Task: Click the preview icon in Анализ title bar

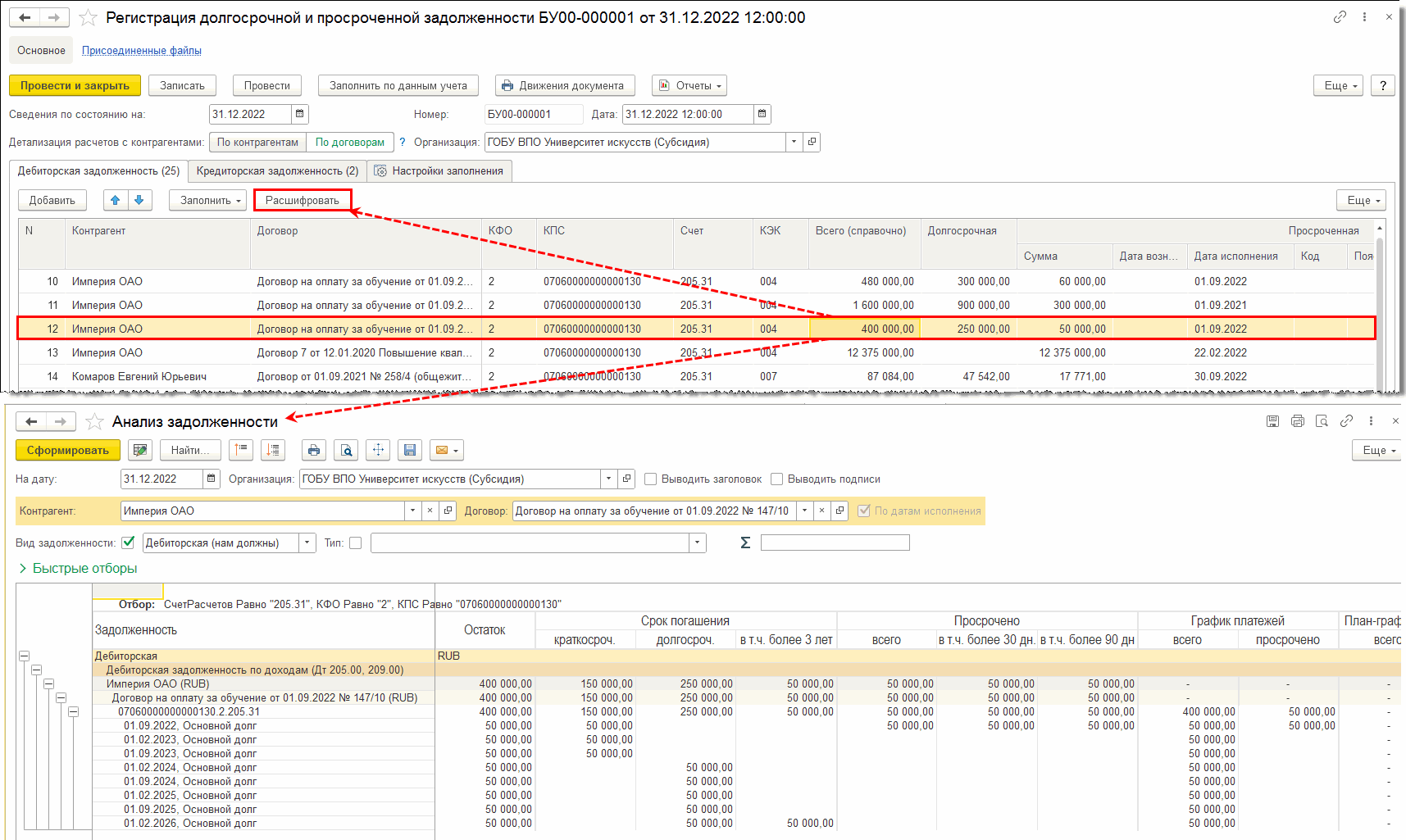Action: (1322, 421)
